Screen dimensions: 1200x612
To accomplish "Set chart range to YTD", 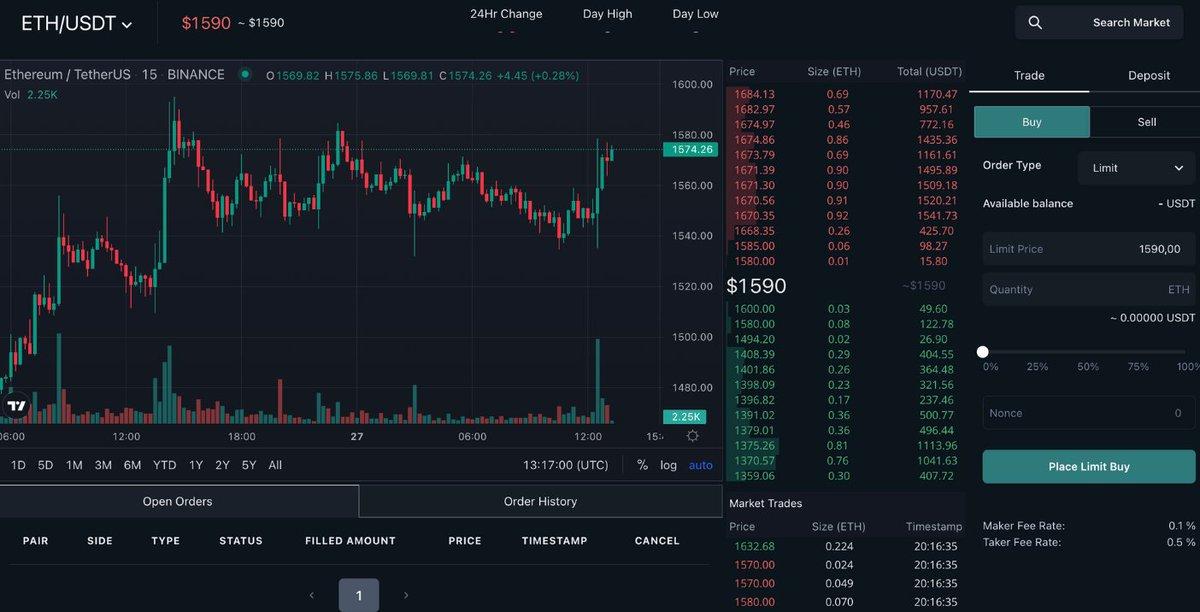I will click(x=164, y=465).
